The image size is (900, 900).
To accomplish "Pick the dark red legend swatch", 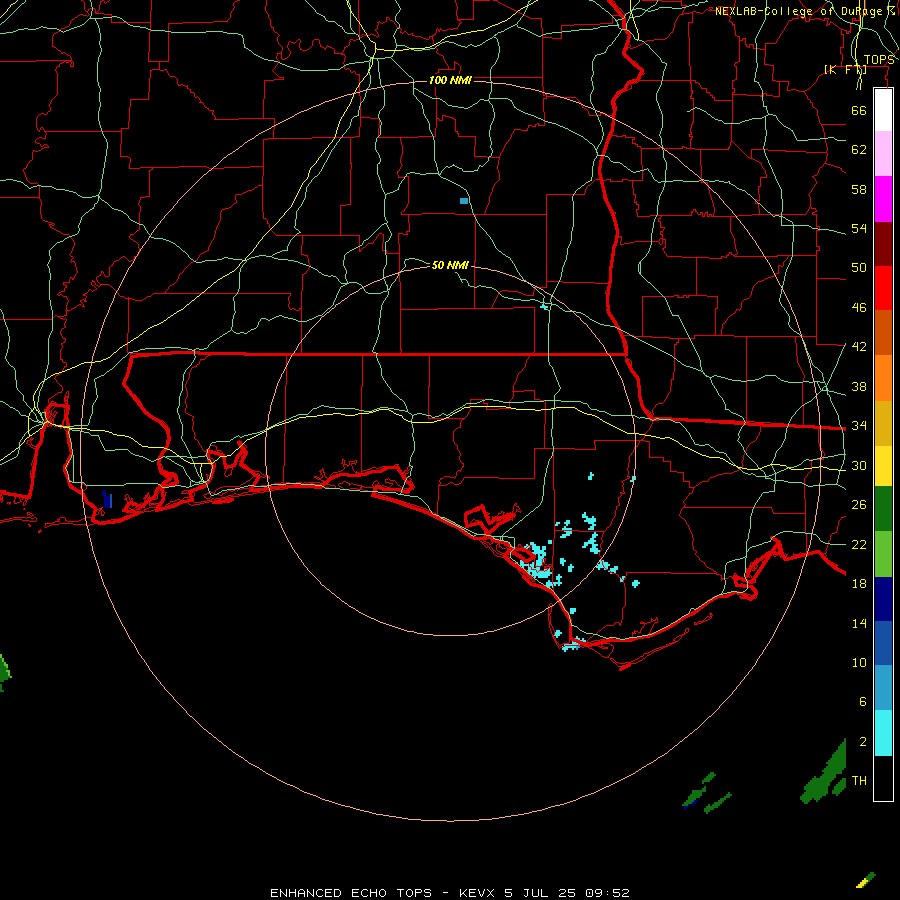I will pyautogui.click(x=883, y=244).
